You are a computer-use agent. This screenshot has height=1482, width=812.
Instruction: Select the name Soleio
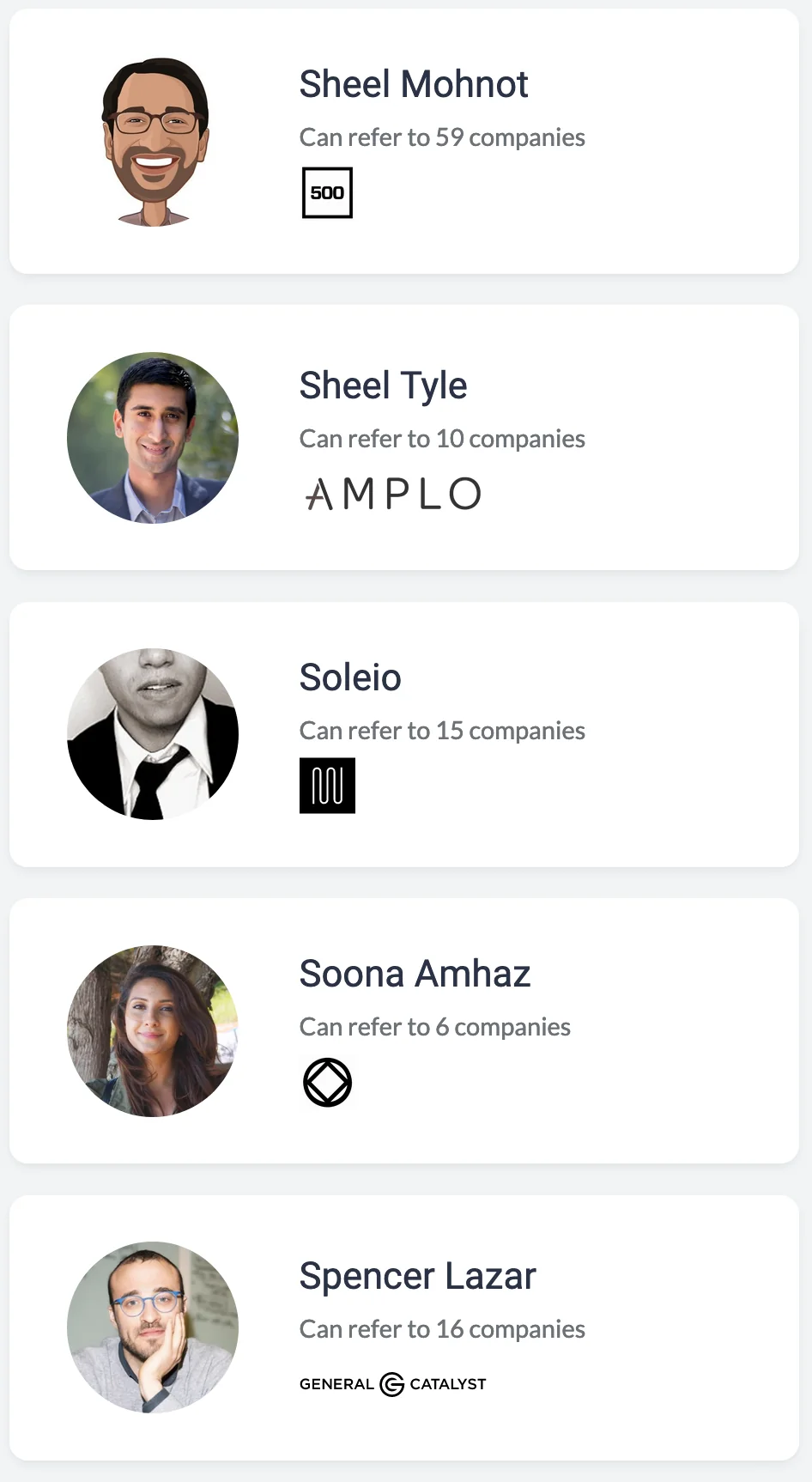coord(350,677)
